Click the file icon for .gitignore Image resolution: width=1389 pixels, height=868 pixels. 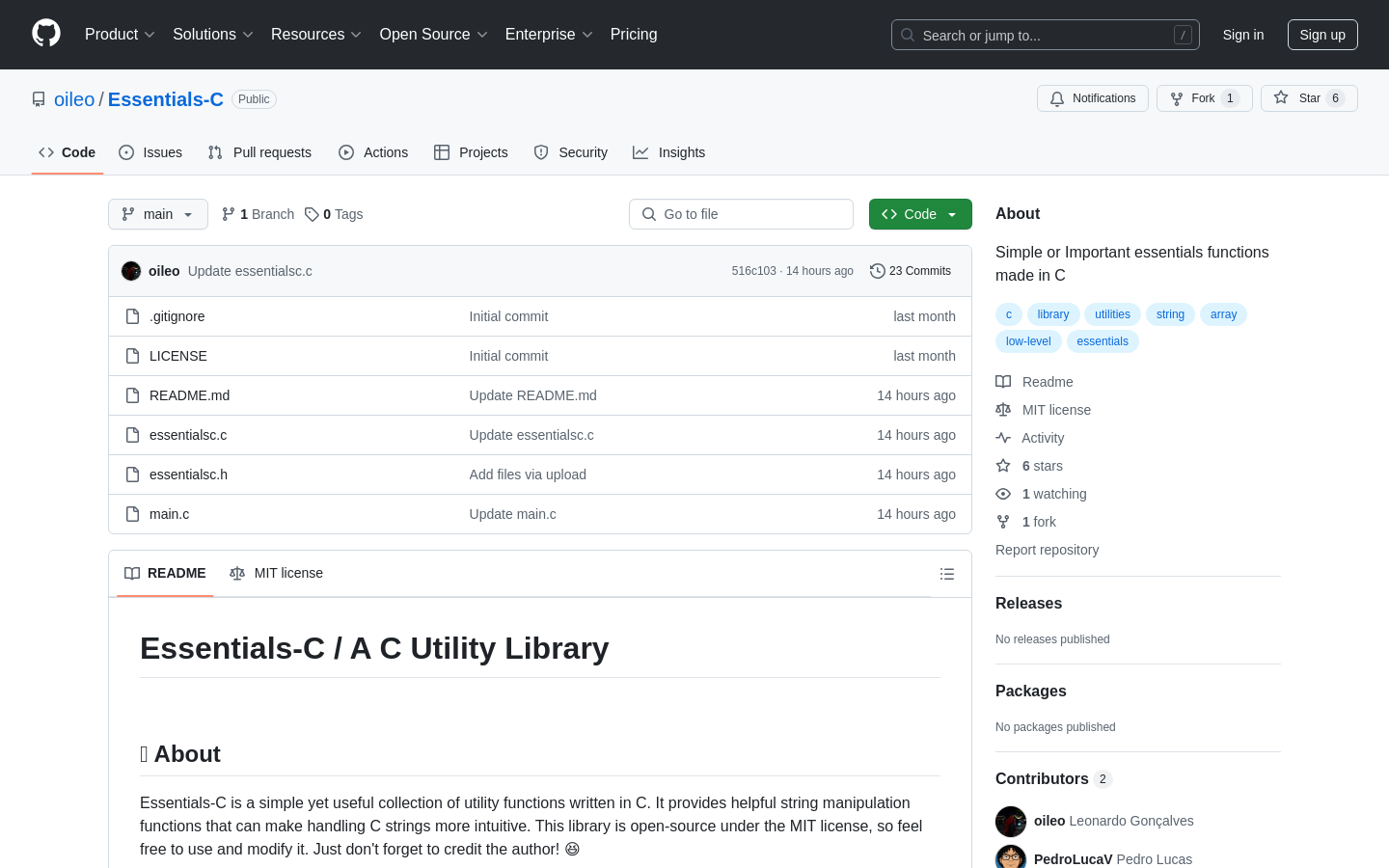coord(133,316)
